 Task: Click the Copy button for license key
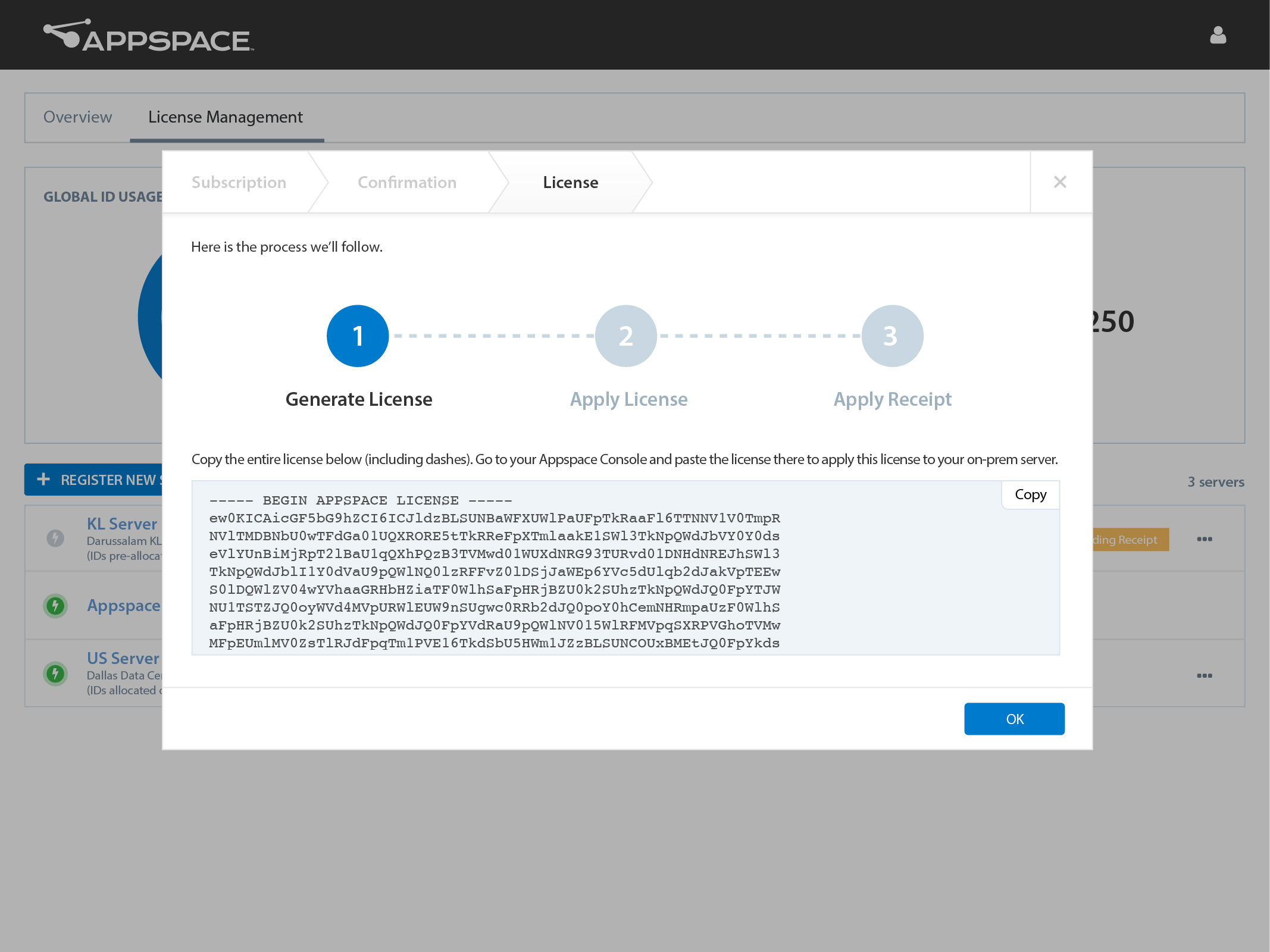coord(1030,494)
